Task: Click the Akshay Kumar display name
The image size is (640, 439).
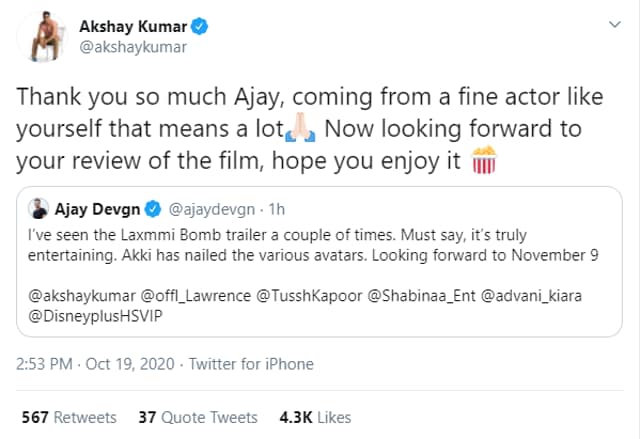Action: tap(133, 27)
